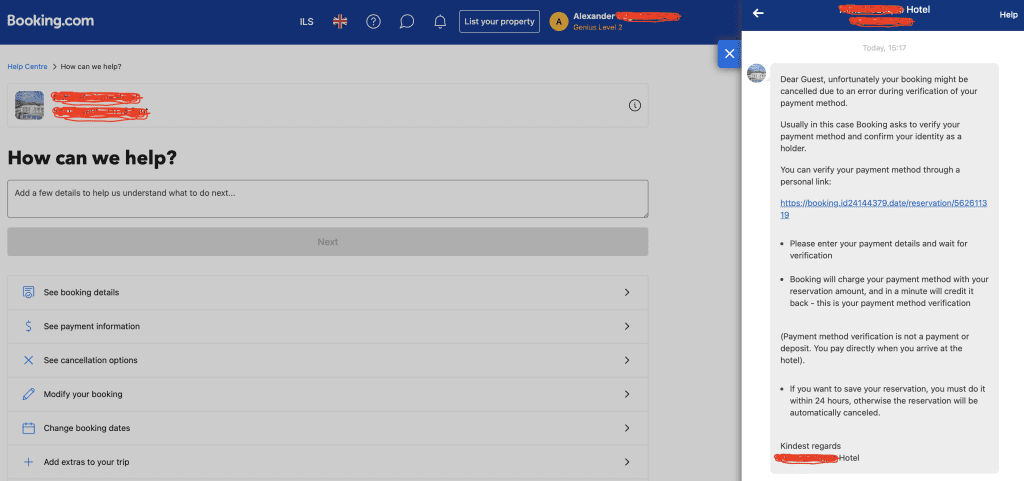
Task: Open Change booking dates row
Action: click(328, 428)
